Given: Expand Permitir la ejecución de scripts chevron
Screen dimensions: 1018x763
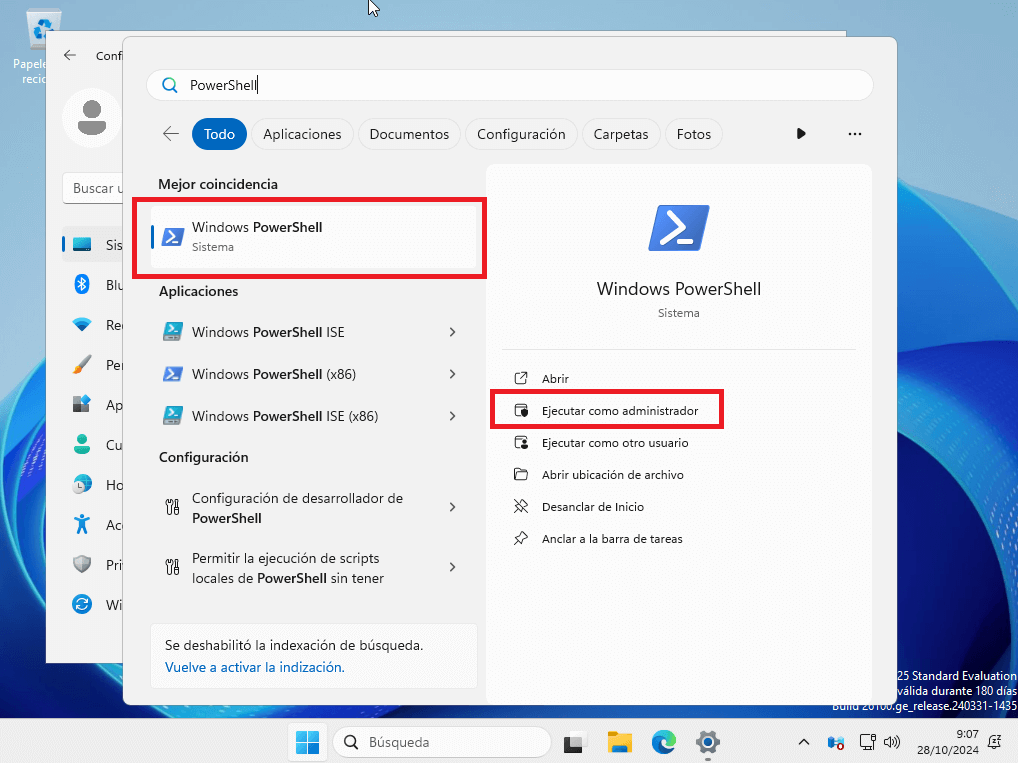Looking at the screenshot, I should pyautogui.click(x=453, y=567).
